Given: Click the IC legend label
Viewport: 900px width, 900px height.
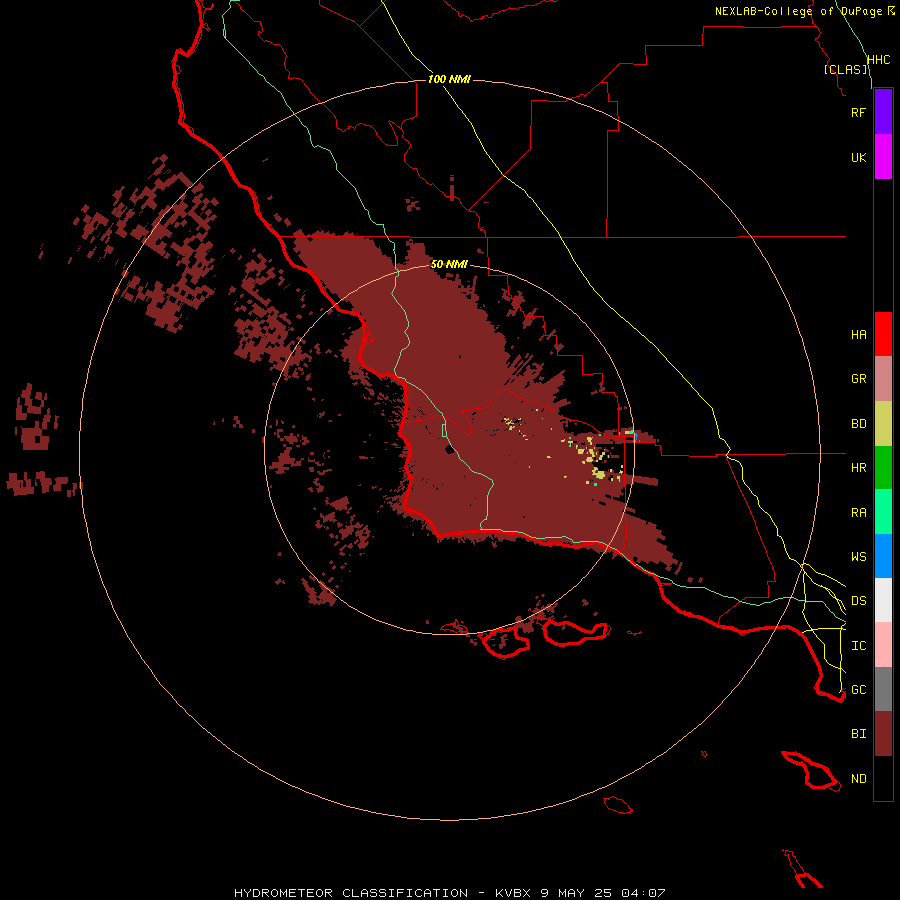Looking at the screenshot, I should click(x=858, y=646).
